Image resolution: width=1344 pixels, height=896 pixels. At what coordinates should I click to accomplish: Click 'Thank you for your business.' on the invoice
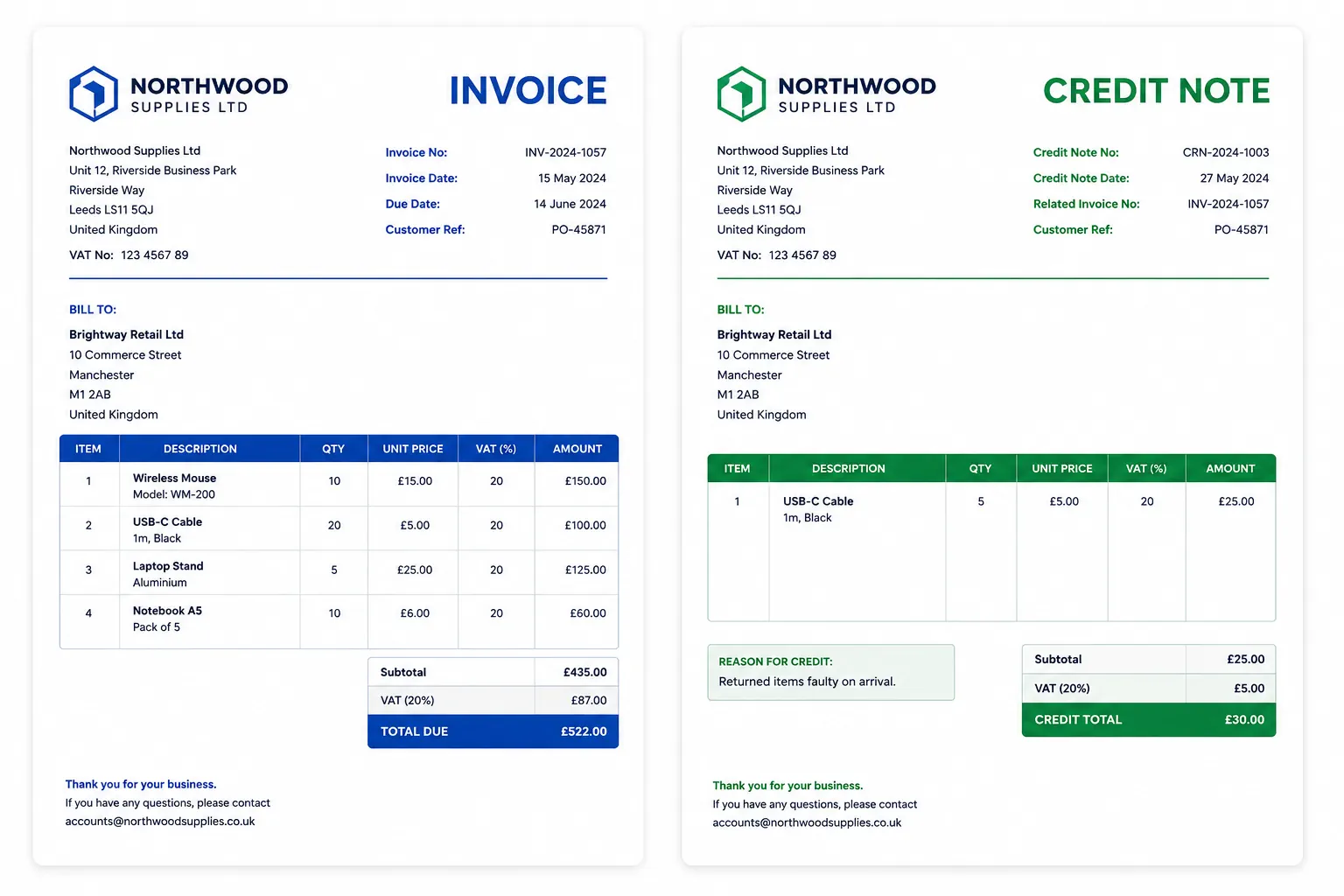click(141, 785)
